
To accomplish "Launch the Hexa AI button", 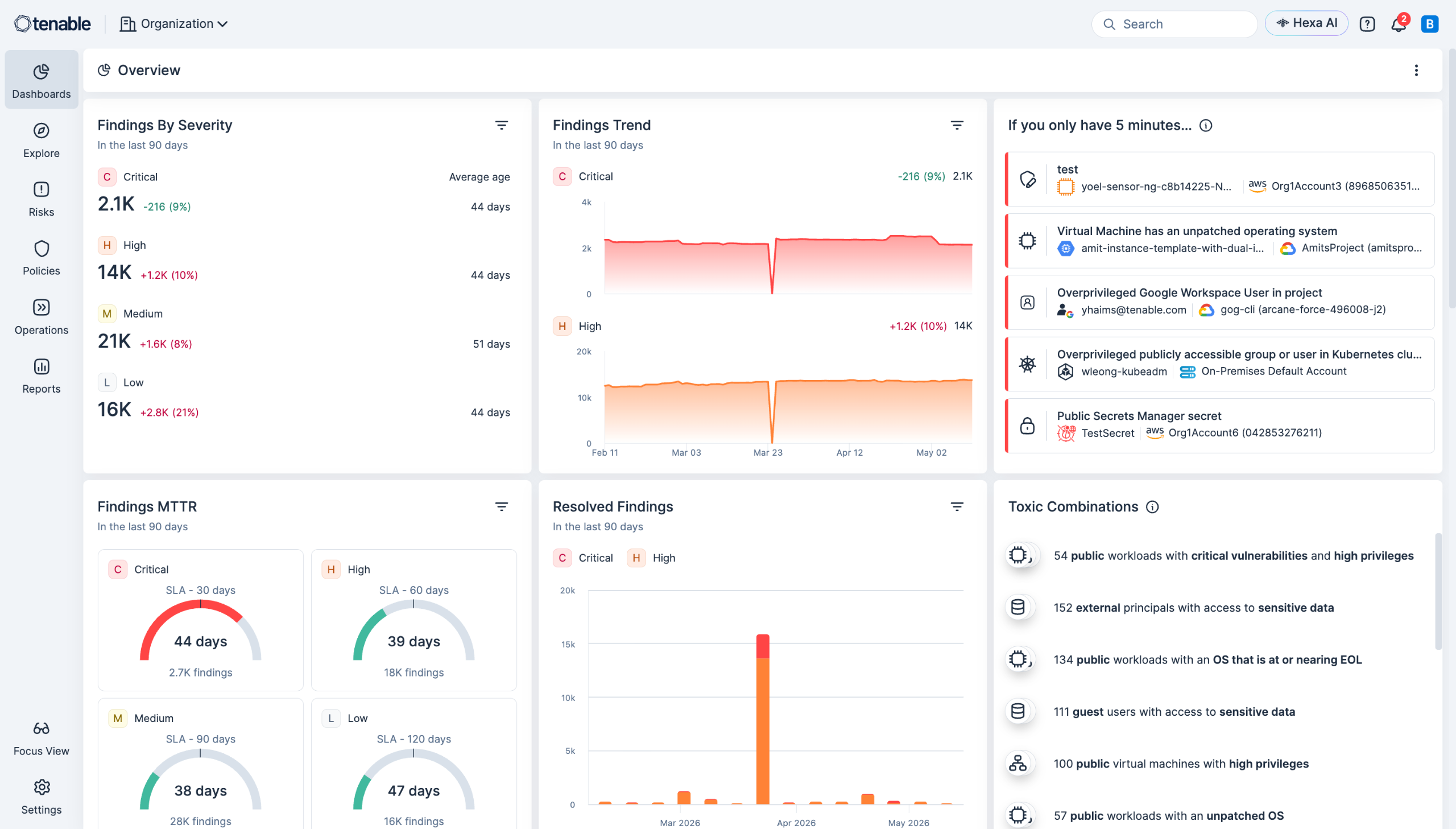I will (1306, 23).
